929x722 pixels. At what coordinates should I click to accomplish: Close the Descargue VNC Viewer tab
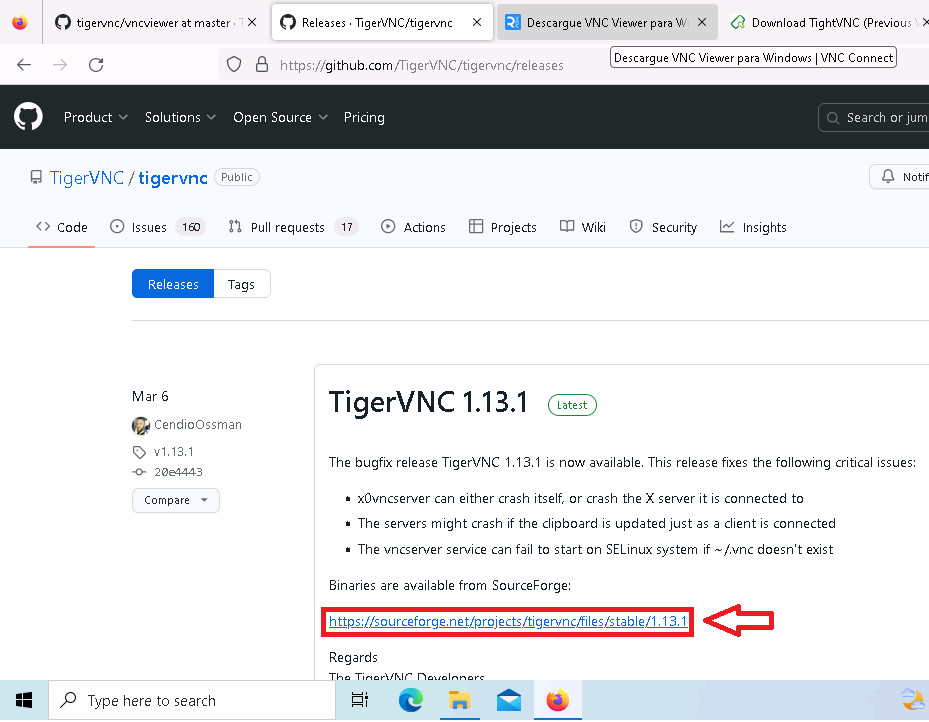pyautogui.click(x=702, y=23)
